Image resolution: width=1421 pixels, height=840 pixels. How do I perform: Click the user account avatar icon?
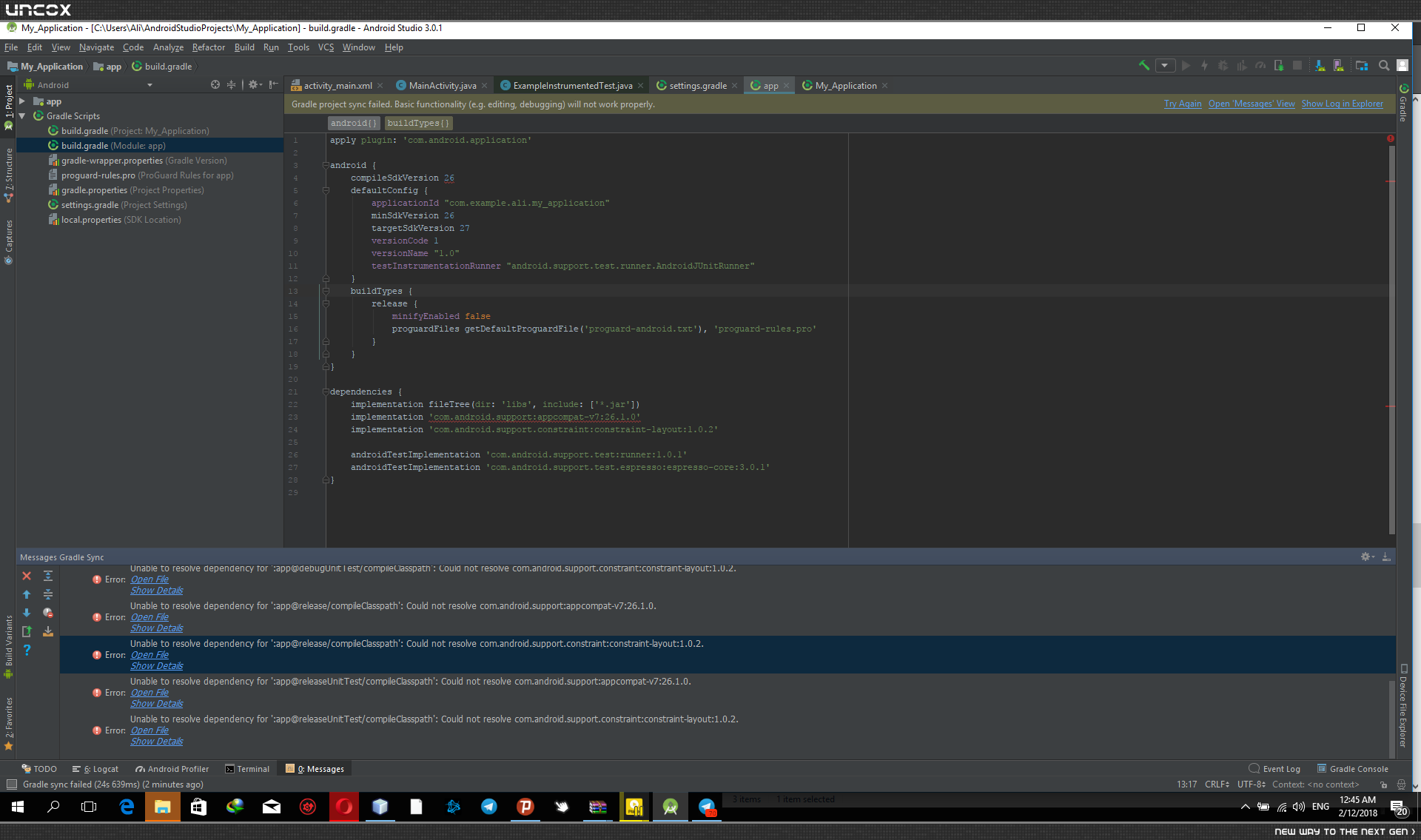(x=1402, y=66)
